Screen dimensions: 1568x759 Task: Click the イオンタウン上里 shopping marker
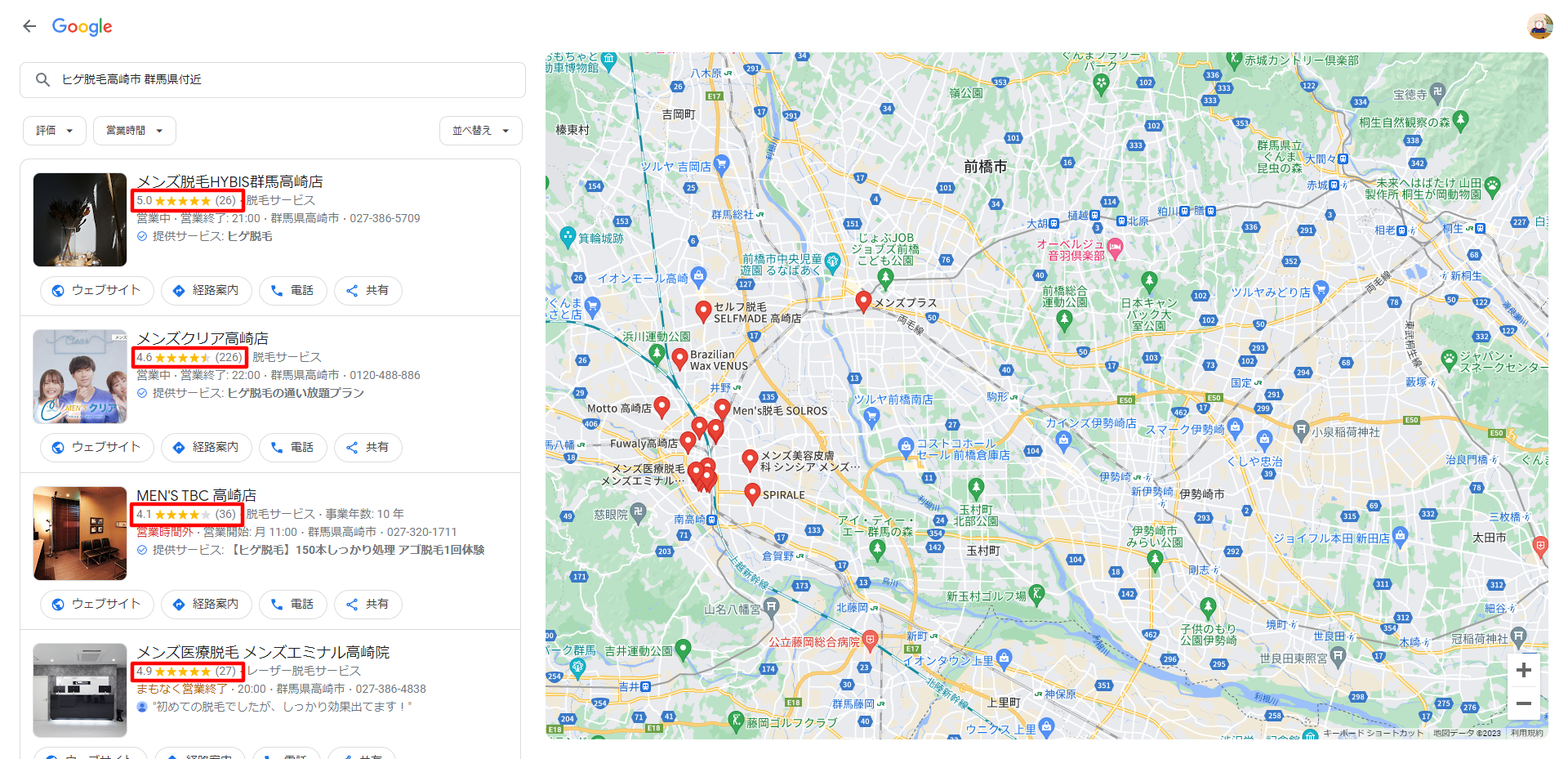pyautogui.click(x=1004, y=658)
